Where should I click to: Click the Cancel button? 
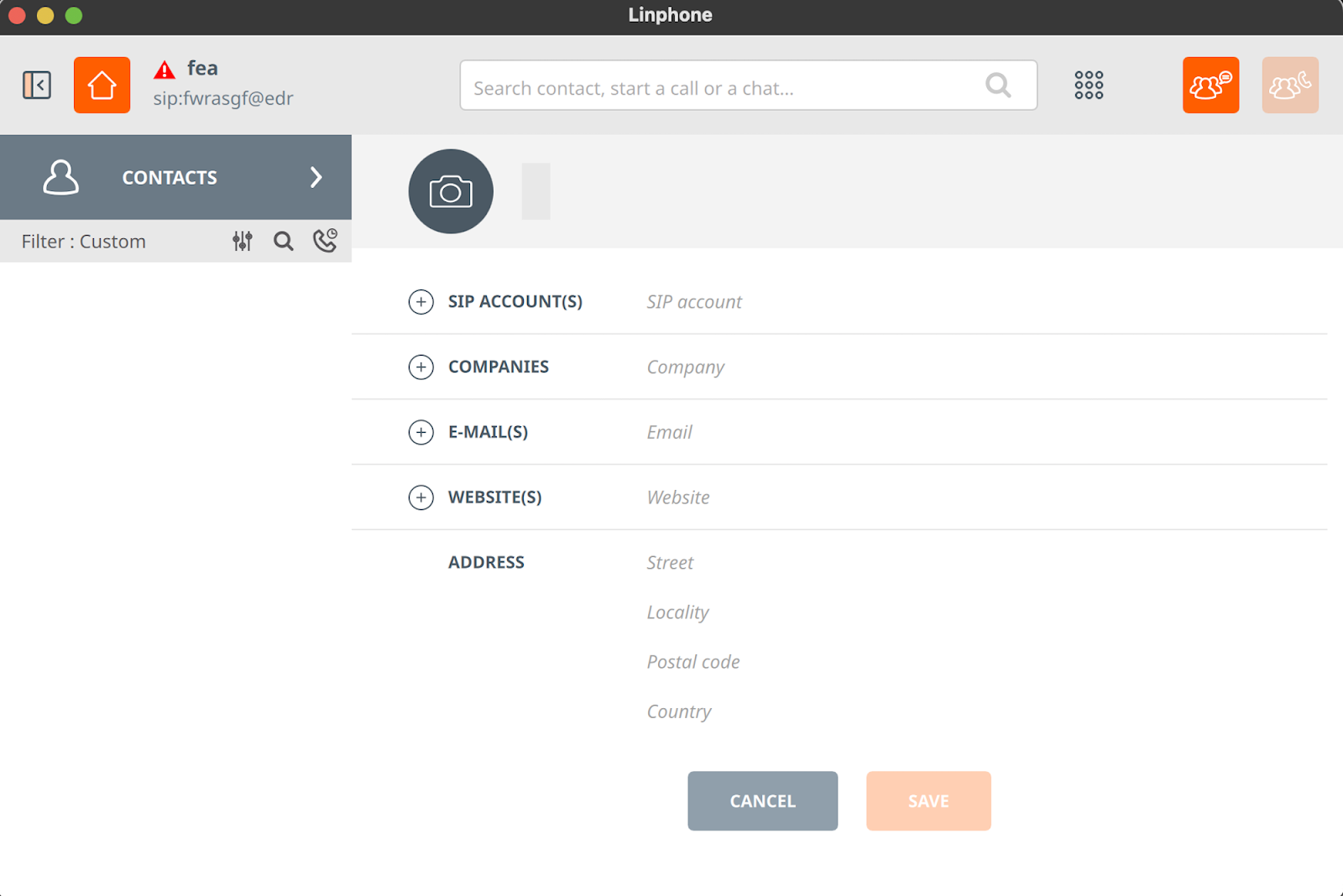(x=762, y=801)
